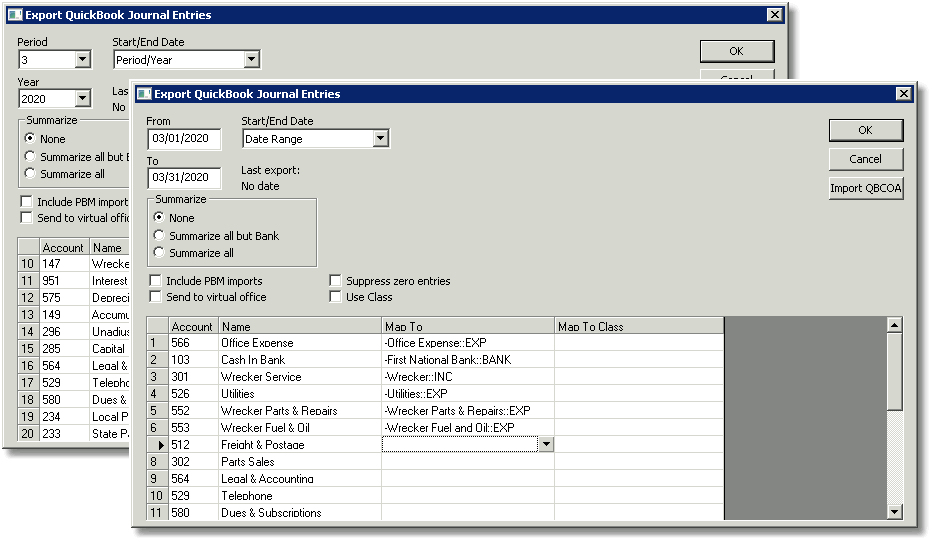Tick the Suppress zero entries checkbox

click(336, 281)
